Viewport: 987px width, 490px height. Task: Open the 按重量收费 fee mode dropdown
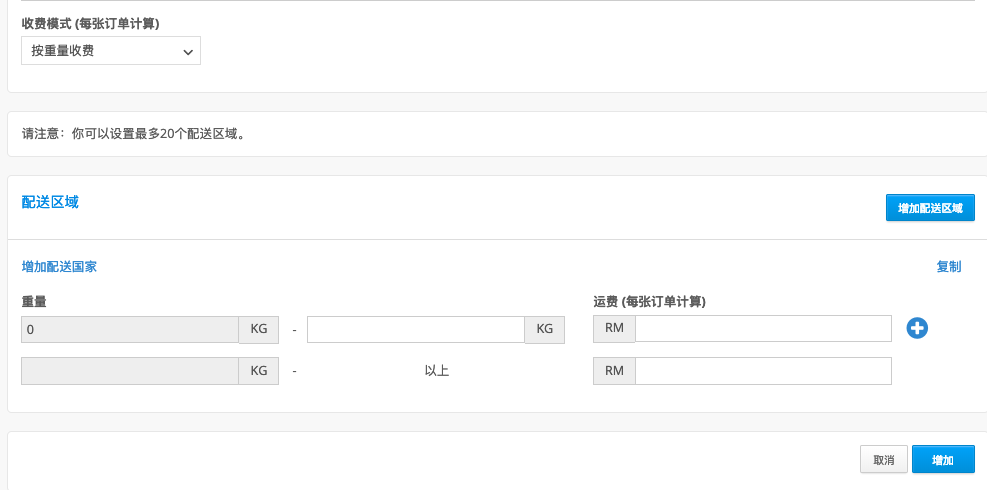click(x=111, y=51)
